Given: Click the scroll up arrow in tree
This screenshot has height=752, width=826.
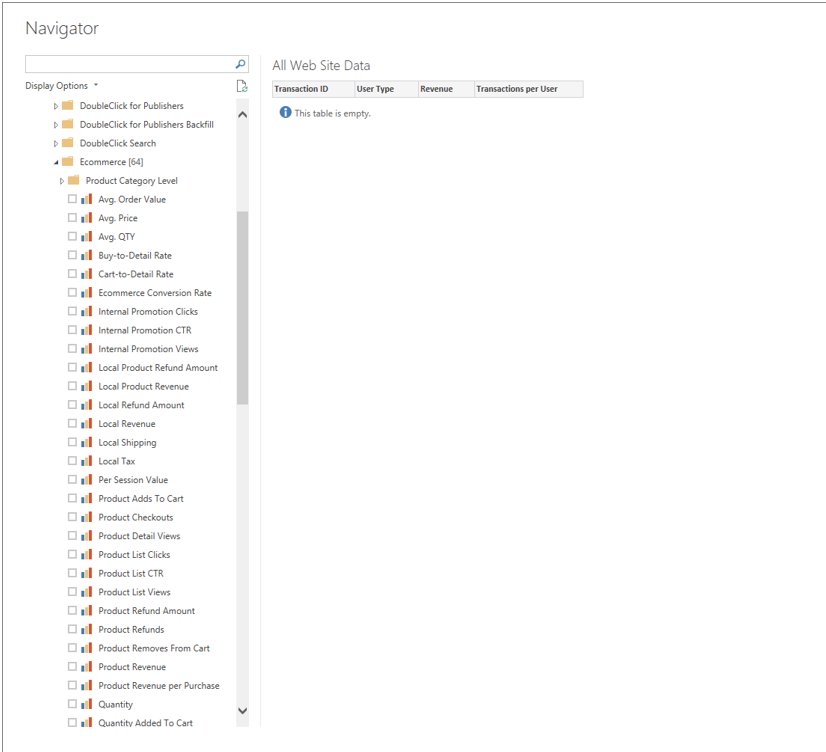Looking at the screenshot, I should [242, 114].
